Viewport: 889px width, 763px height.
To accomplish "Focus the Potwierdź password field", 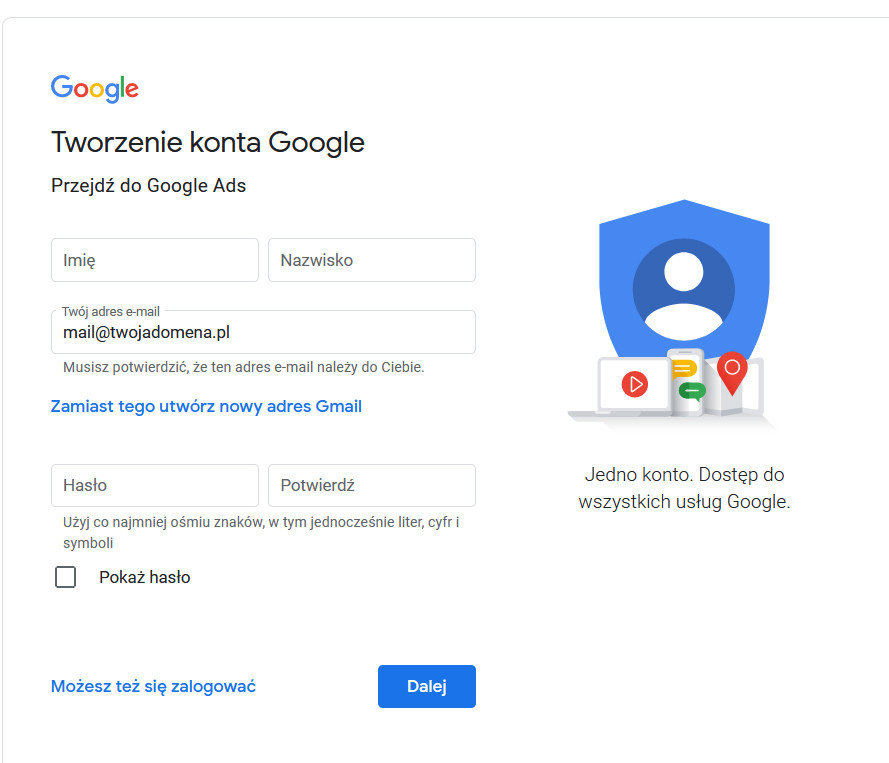I will pos(372,485).
